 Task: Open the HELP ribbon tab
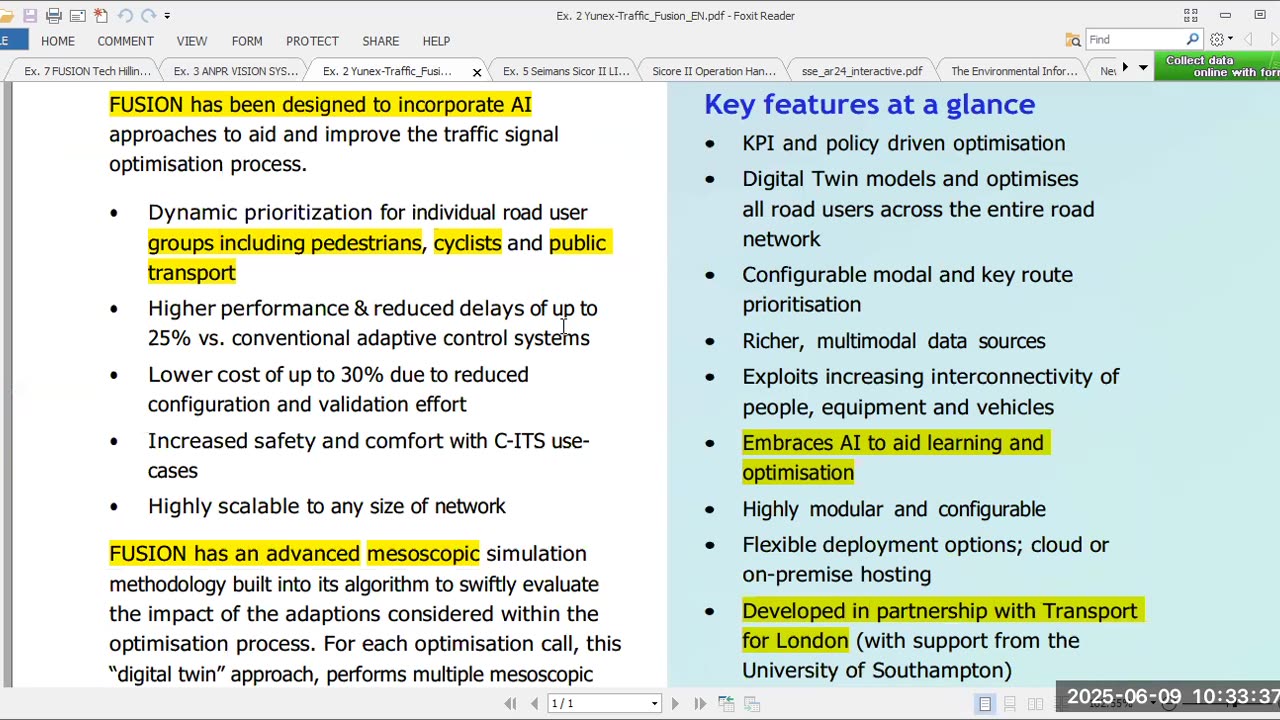tap(436, 41)
